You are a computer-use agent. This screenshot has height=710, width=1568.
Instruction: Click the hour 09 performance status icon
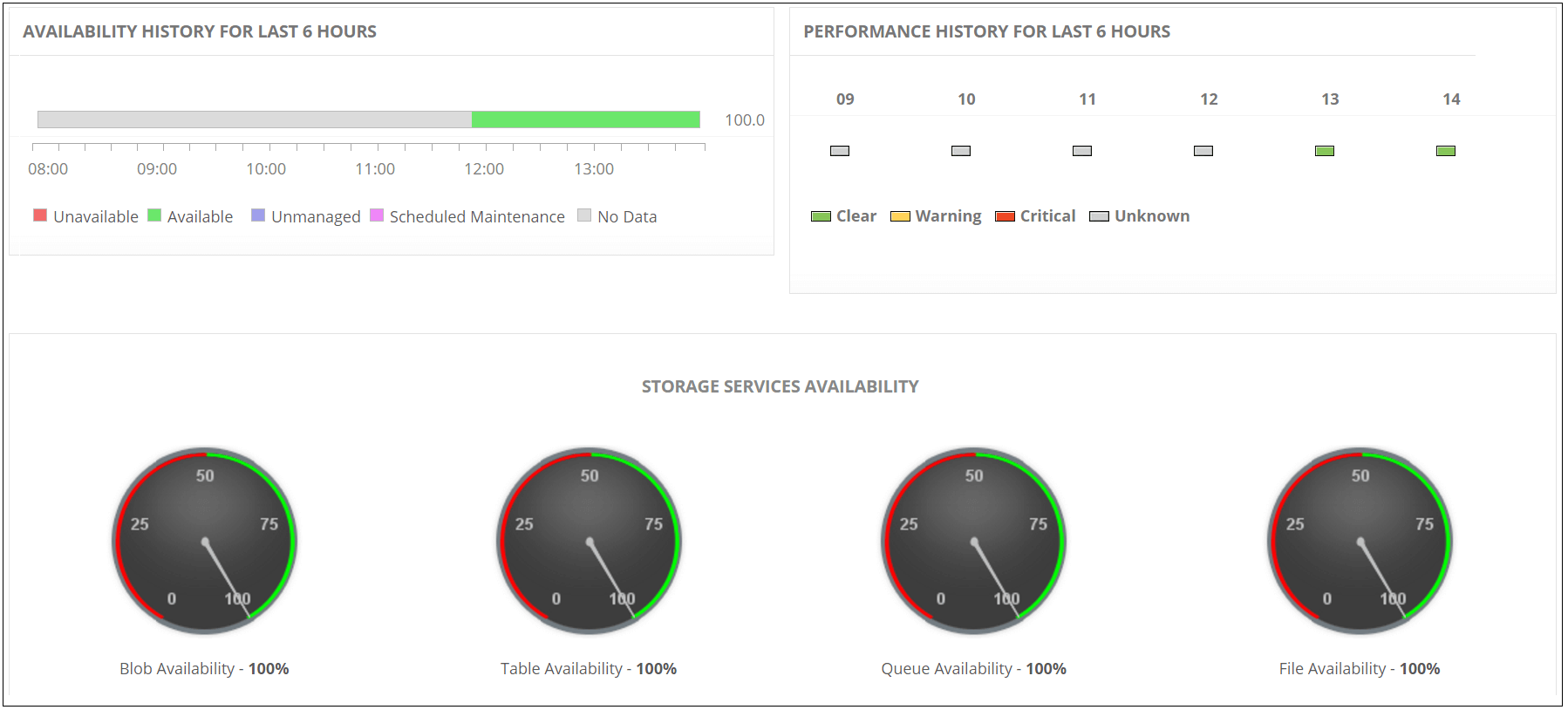point(840,151)
